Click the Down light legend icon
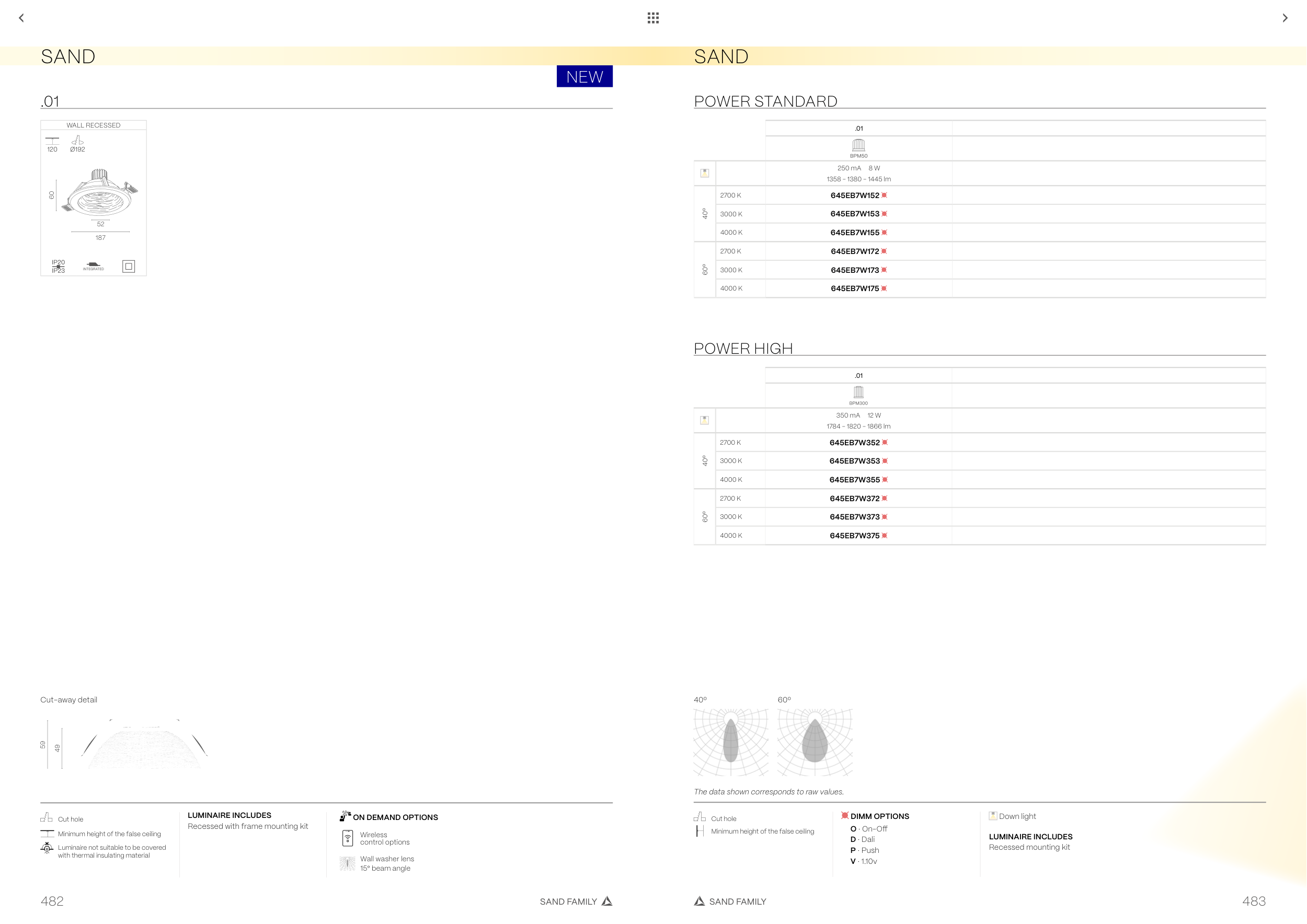The image size is (1307, 924). (x=993, y=816)
